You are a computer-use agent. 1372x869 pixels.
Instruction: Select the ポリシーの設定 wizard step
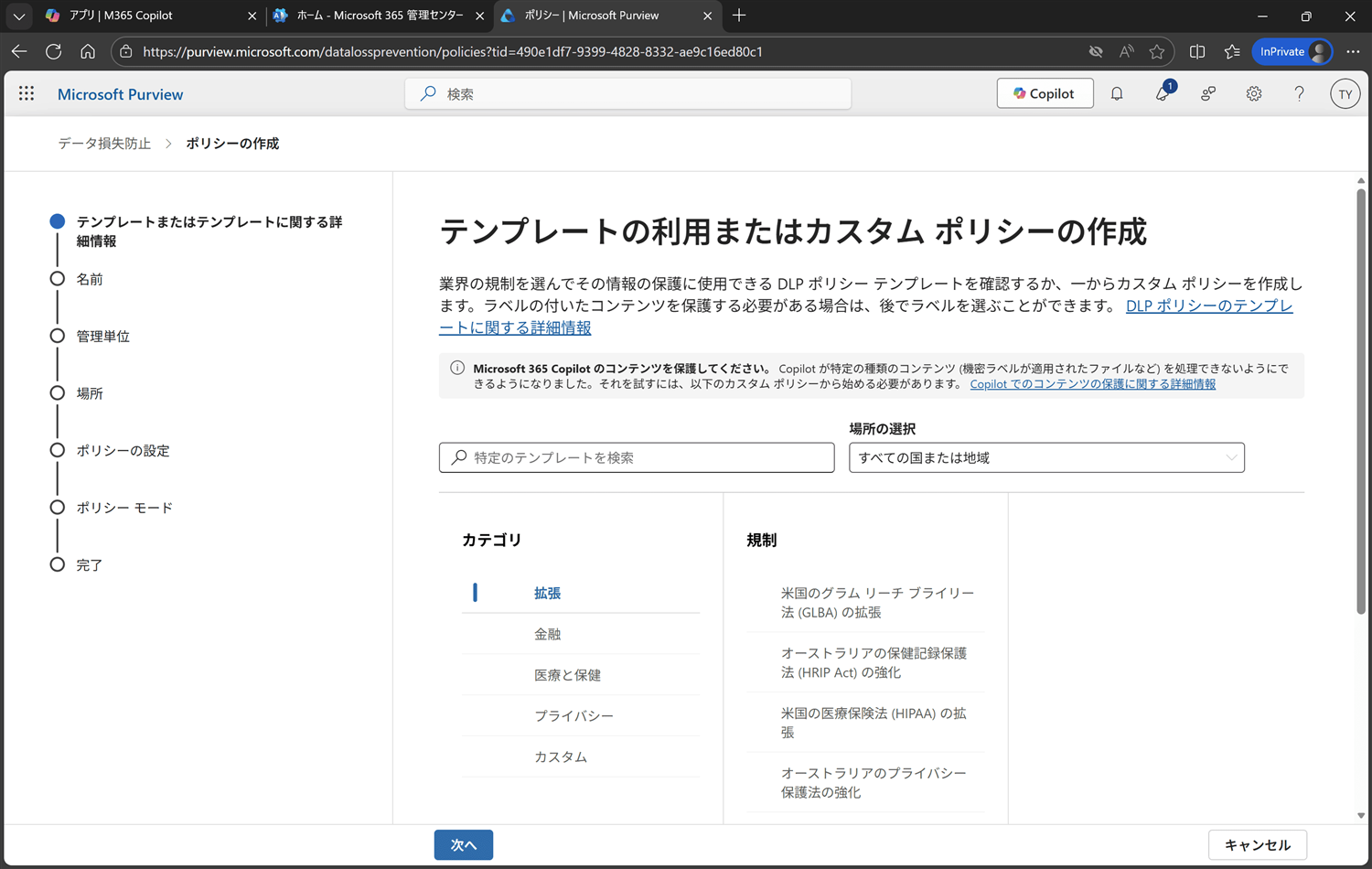click(110, 450)
